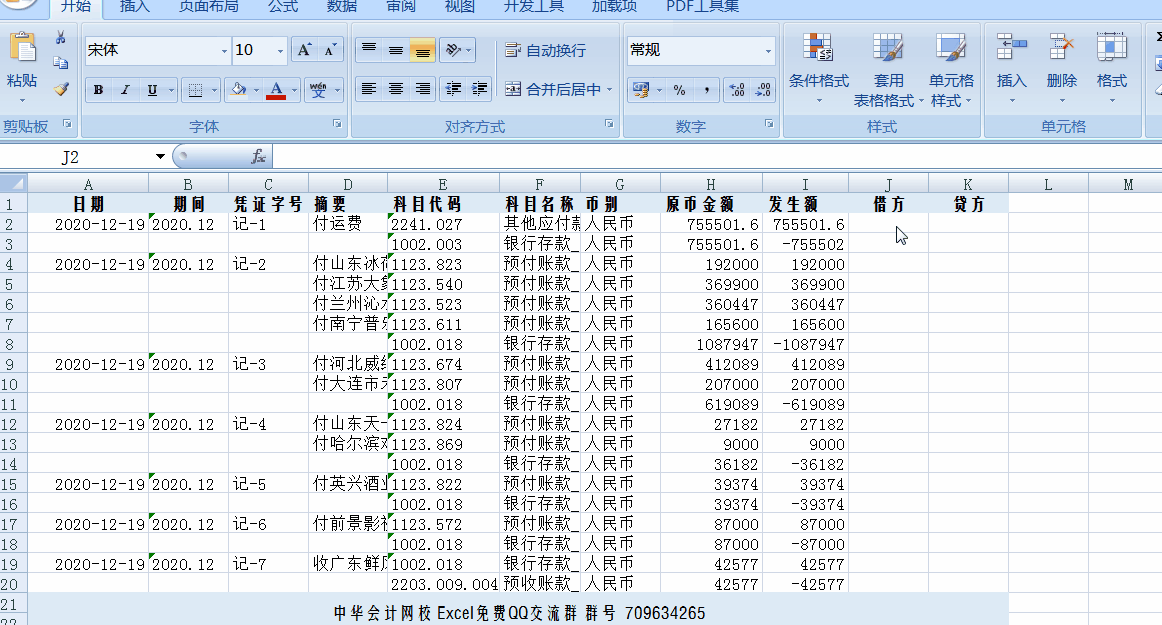Open the Name Box dropdown arrow

pos(160,156)
